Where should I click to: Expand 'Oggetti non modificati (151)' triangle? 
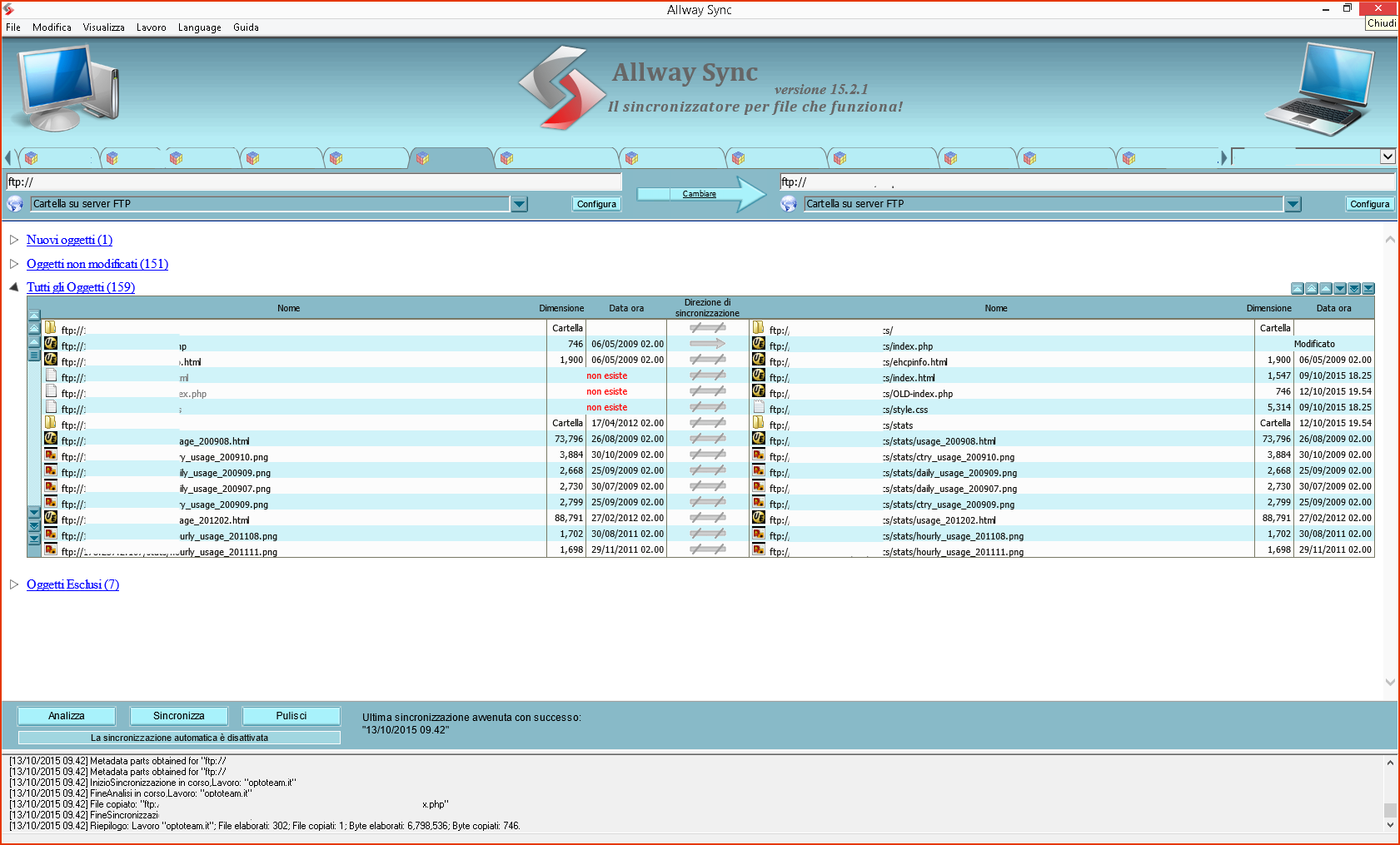click(x=14, y=264)
